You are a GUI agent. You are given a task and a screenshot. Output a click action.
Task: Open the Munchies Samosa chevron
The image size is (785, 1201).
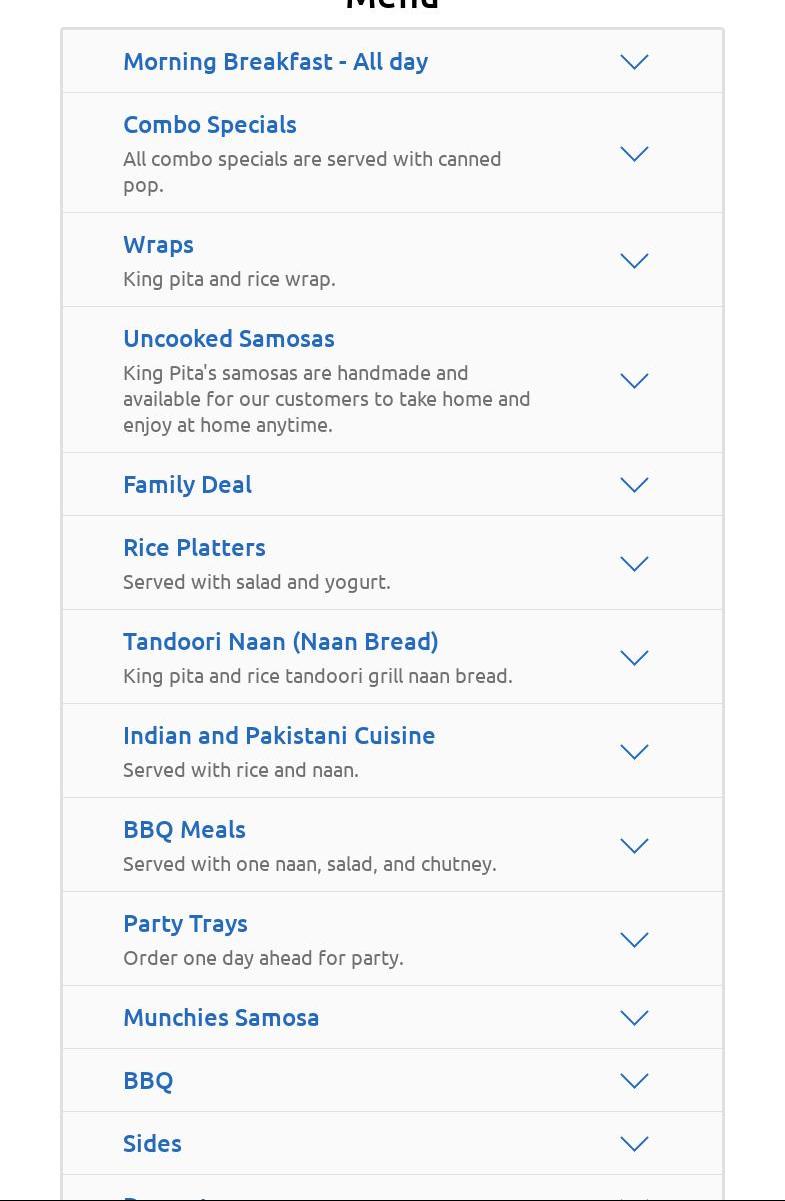point(634,1018)
